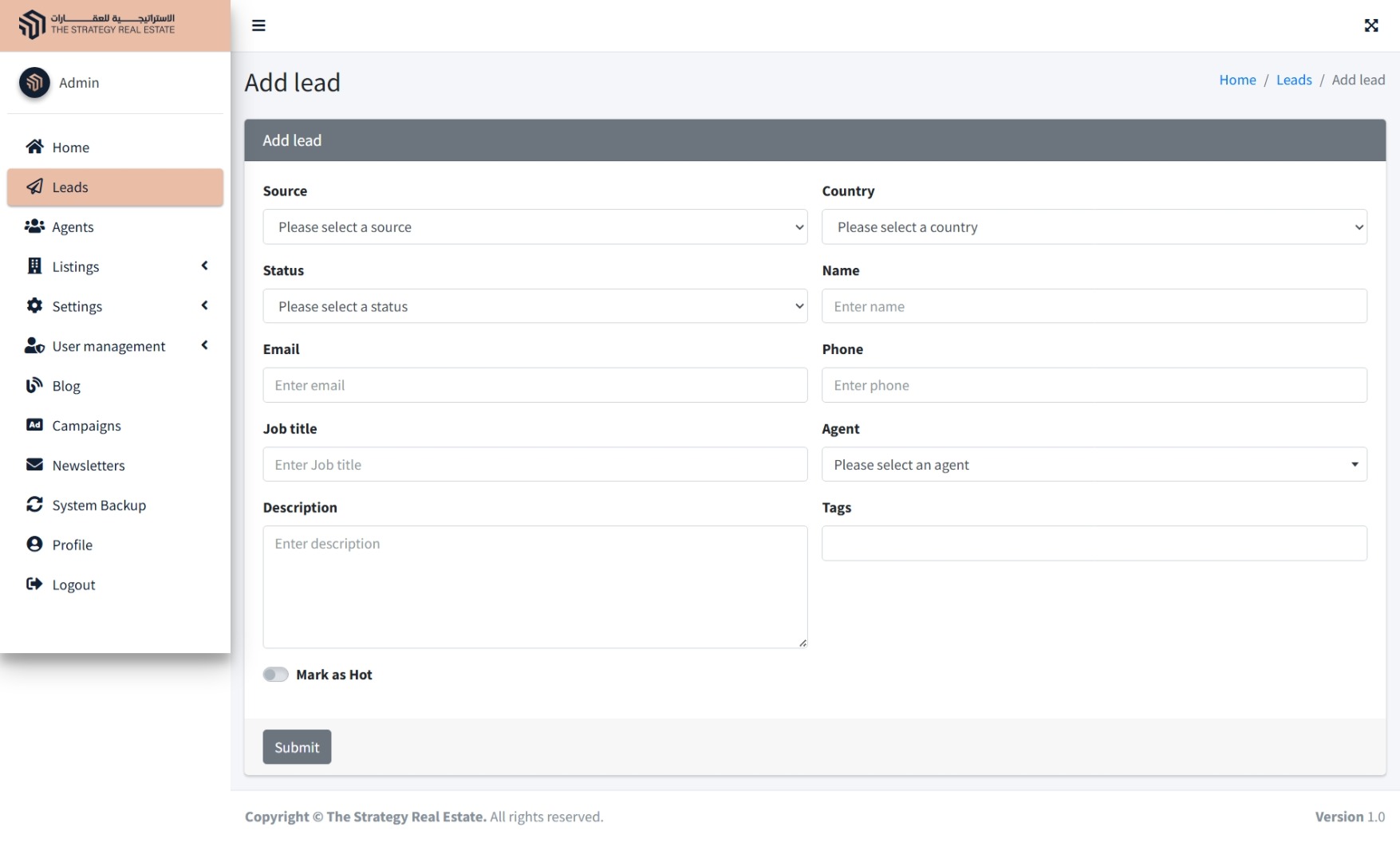
Task: Open the Profile menu item
Action: [73, 545]
